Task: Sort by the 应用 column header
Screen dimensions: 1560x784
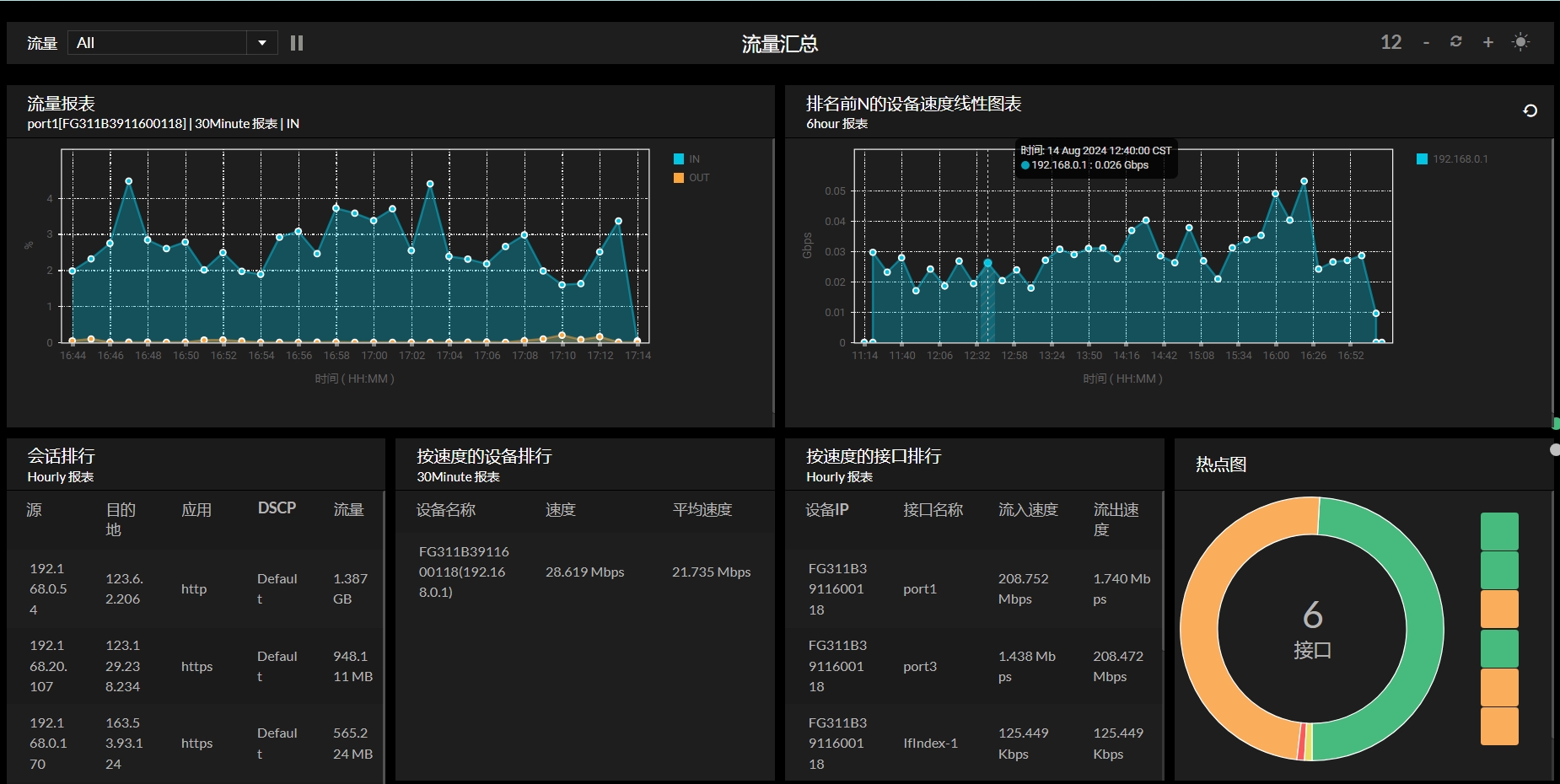Action: (196, 510)
